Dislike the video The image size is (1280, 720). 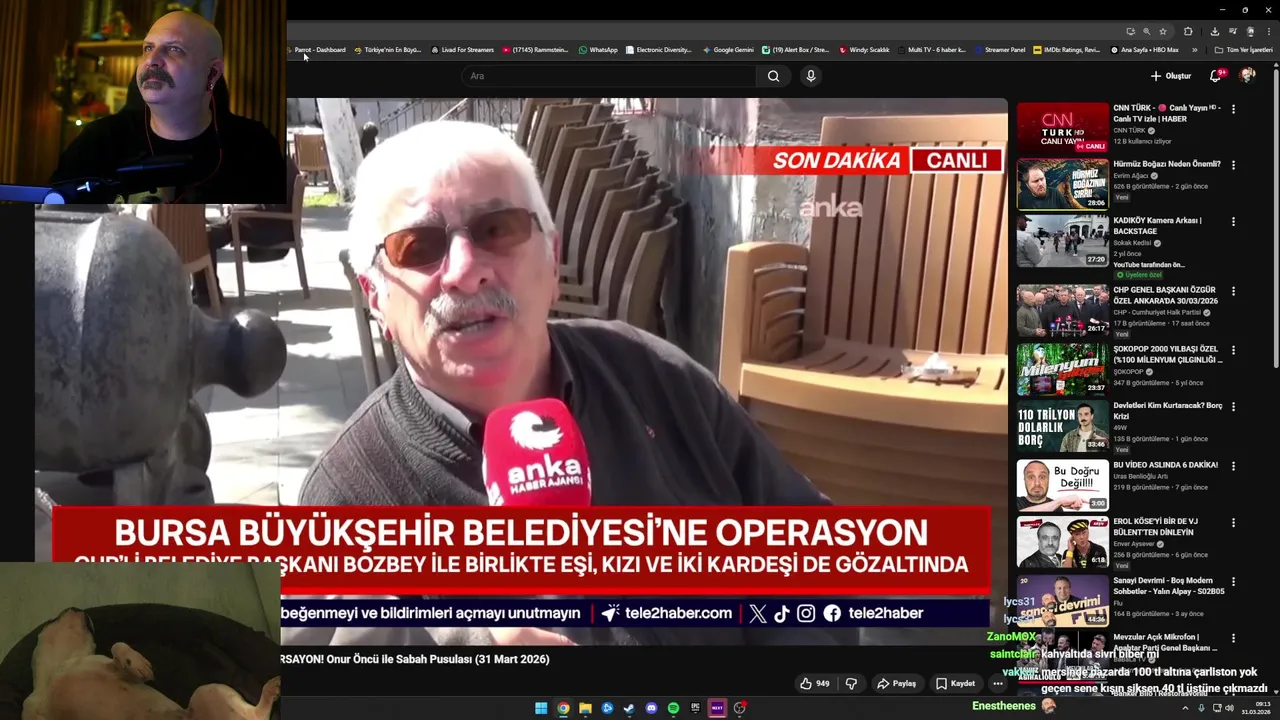851,684
